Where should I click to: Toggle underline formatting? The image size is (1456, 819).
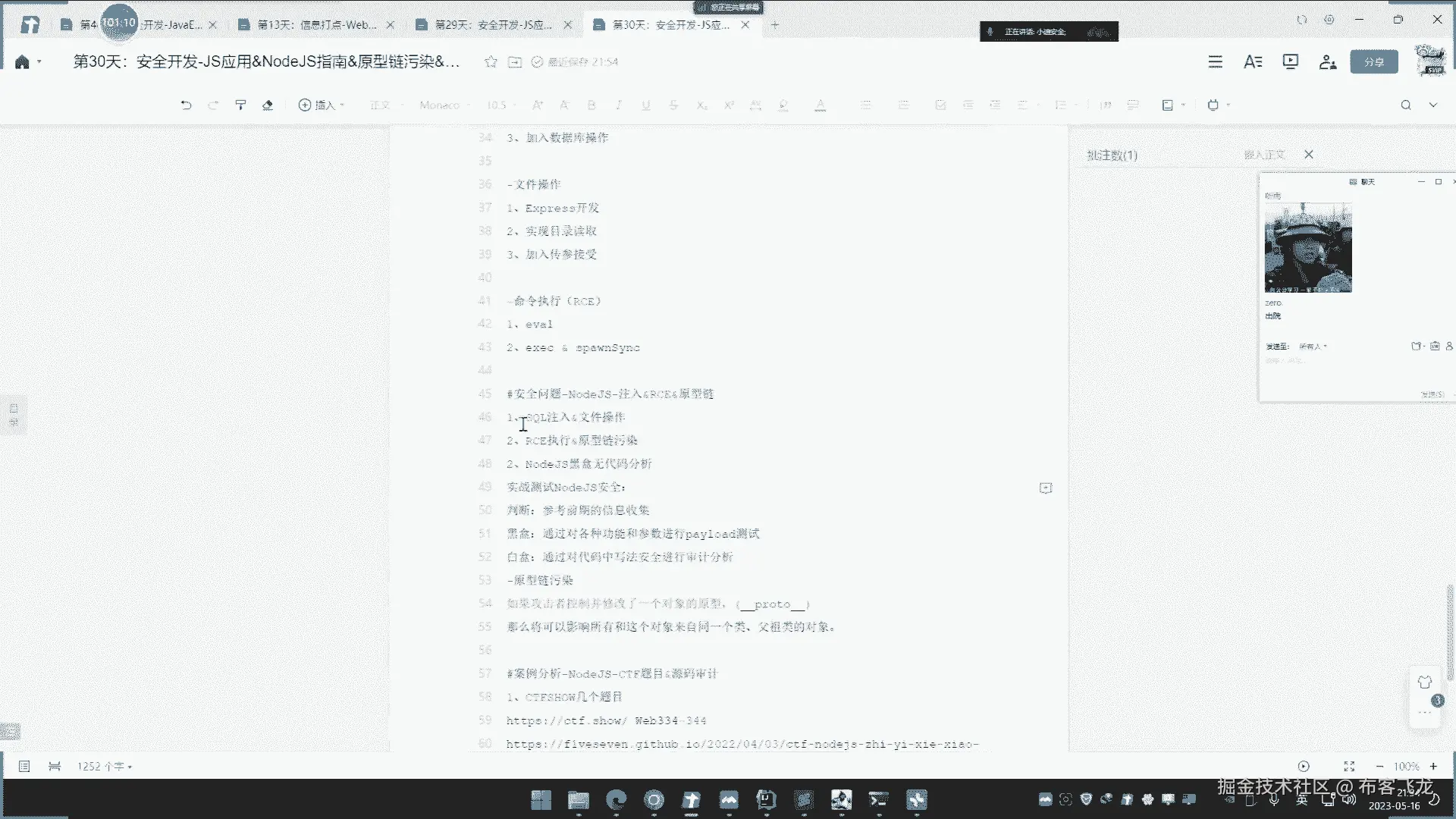[646, 105]
